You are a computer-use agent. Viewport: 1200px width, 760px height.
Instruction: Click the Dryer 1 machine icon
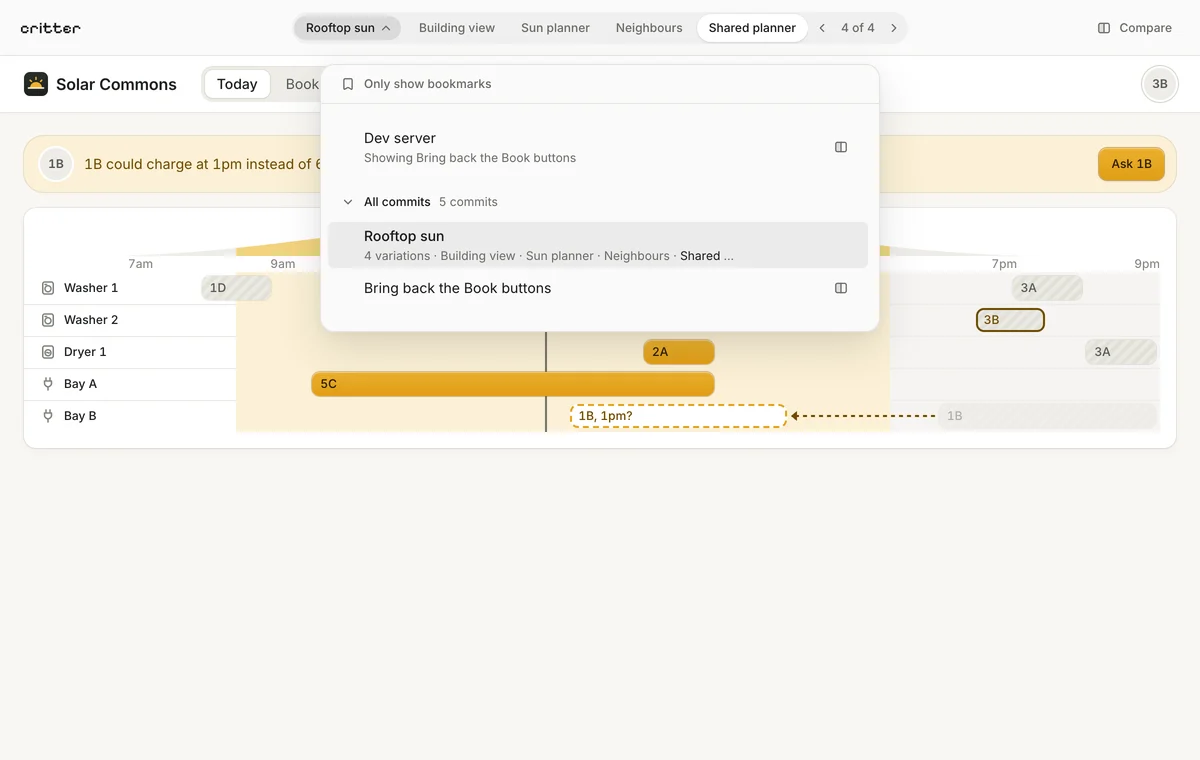click(47, 352)
